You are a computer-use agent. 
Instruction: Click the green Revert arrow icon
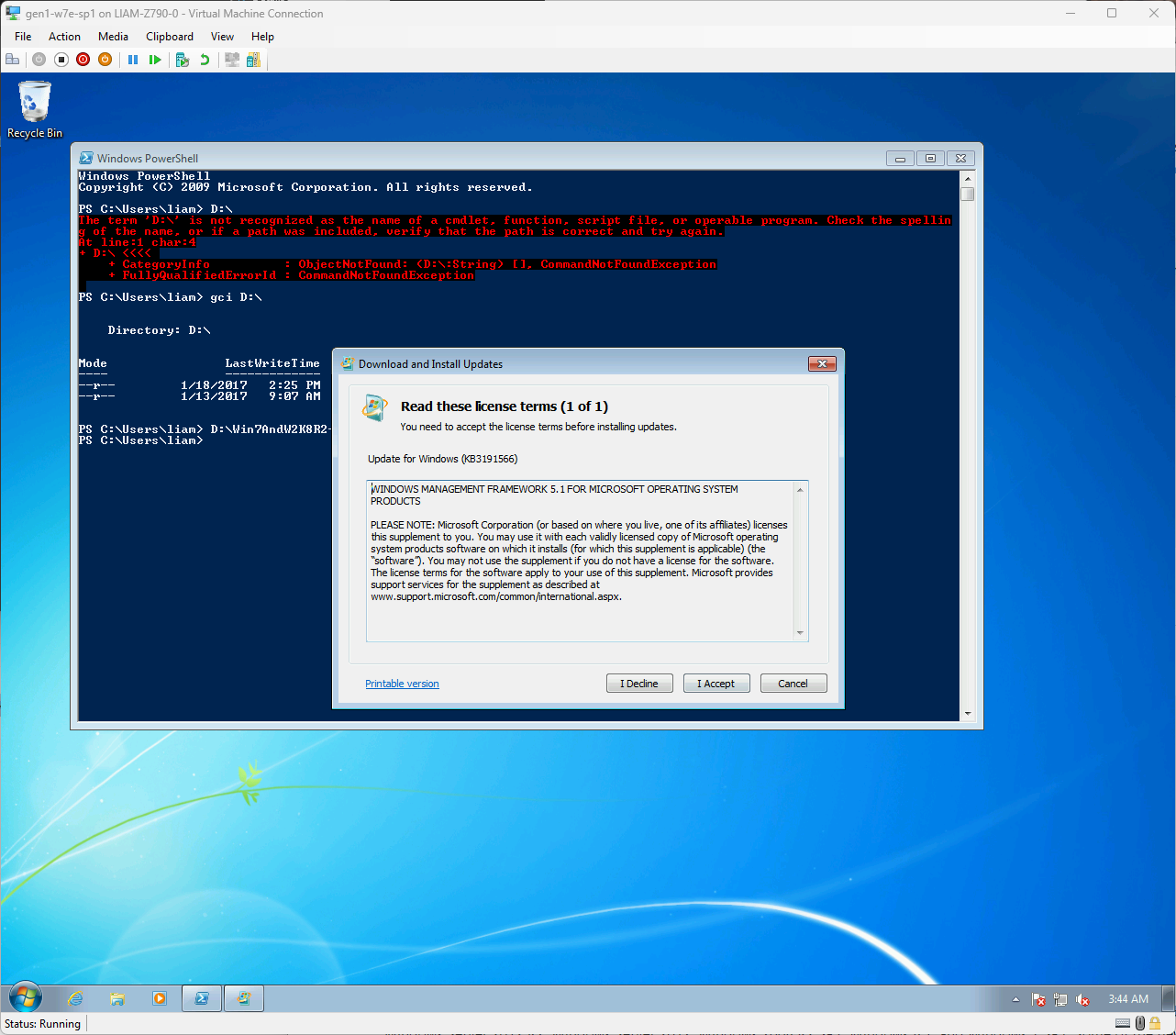pos(205,60)
